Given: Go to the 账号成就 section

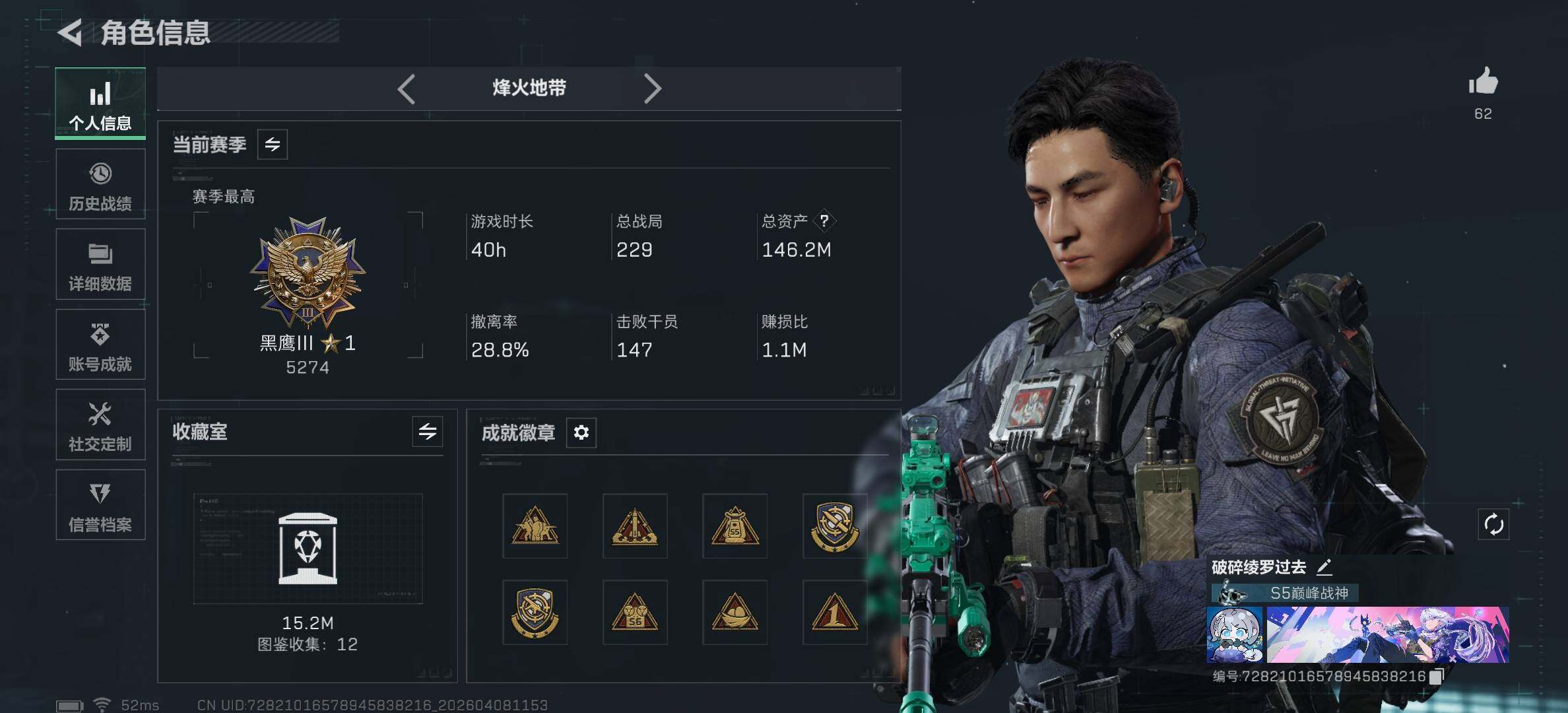Looking at the screenshot, I should pyautogui.click(x=100, y=345).
